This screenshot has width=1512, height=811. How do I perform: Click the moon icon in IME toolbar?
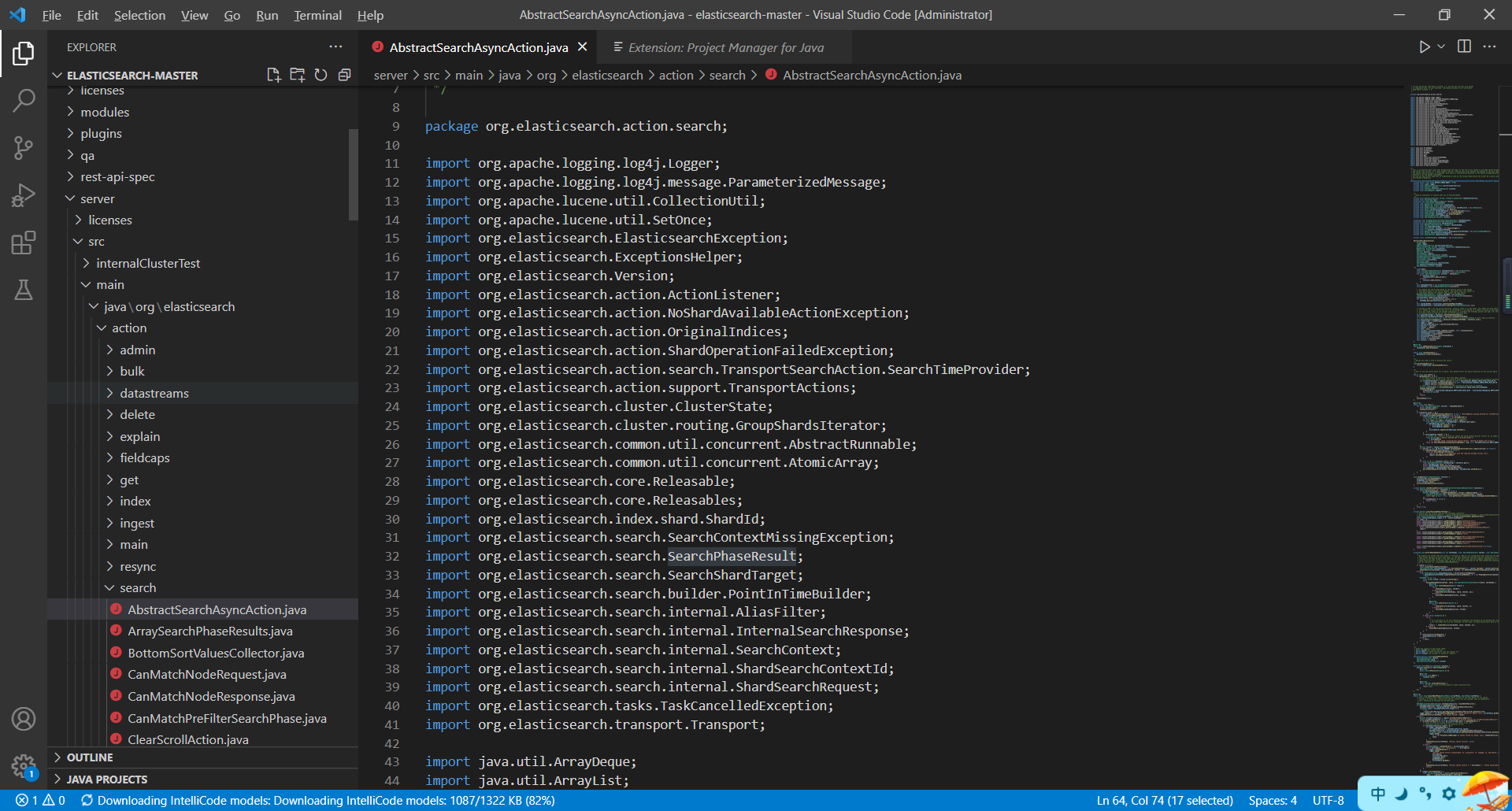(x=1401, y=794)
